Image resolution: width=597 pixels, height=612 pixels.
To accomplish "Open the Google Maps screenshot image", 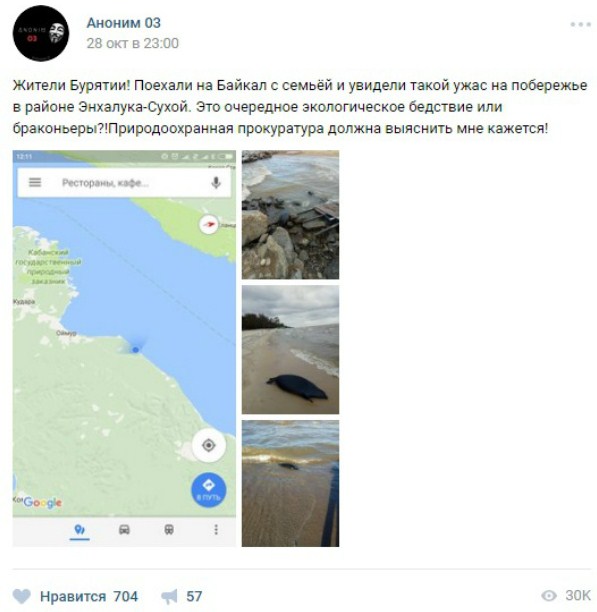I will (x=124, y=348).
